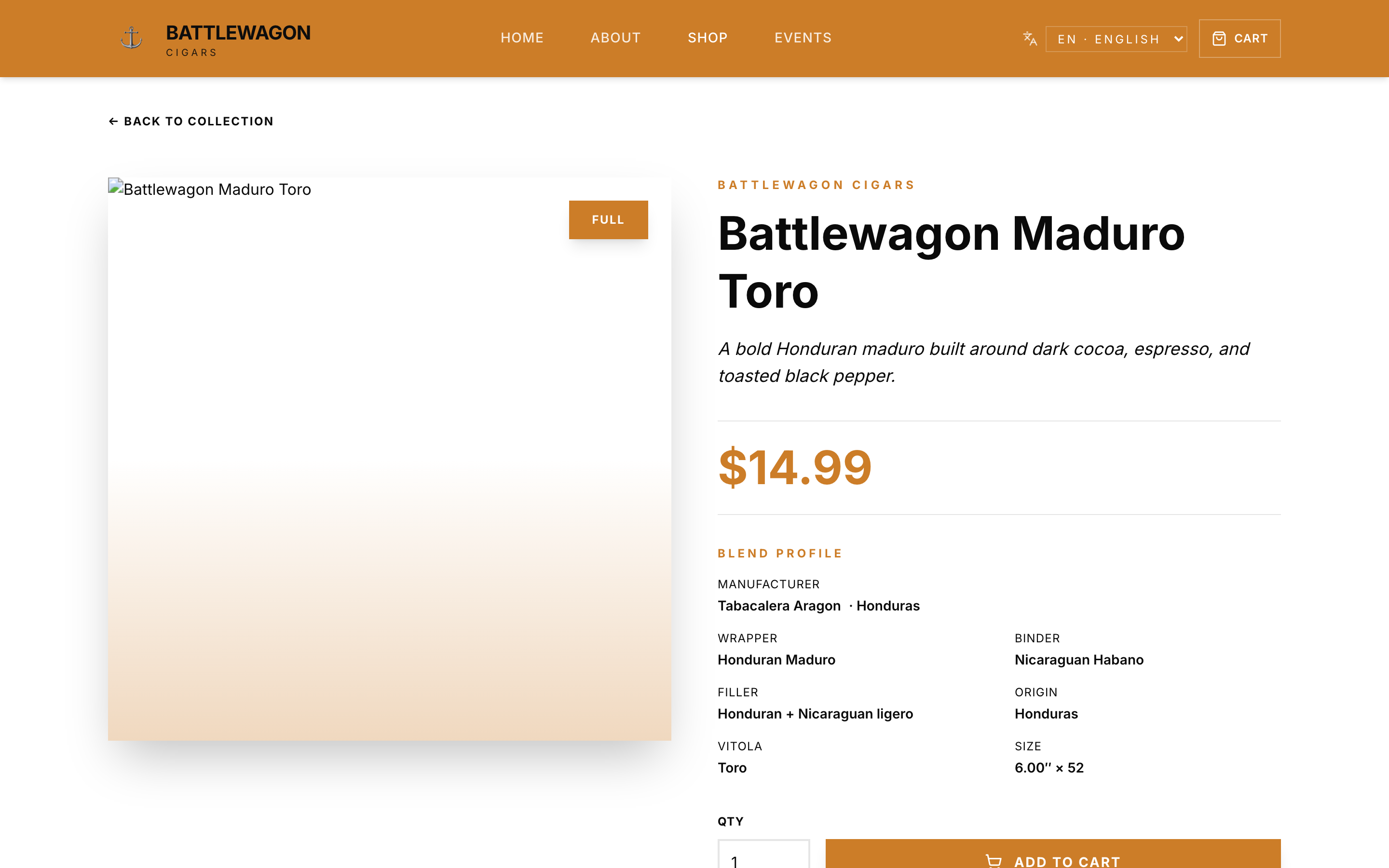
Task: Click the shopping bag icon in the Cart button
Action: [x=1219, y=39]
